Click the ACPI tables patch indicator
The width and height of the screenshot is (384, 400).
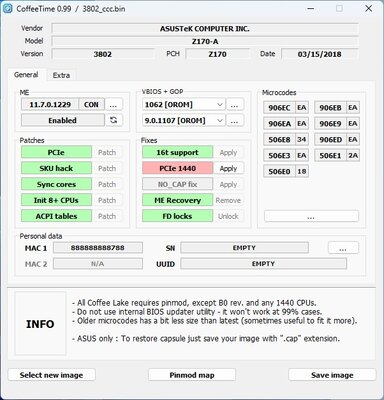[x=56, y=216]
